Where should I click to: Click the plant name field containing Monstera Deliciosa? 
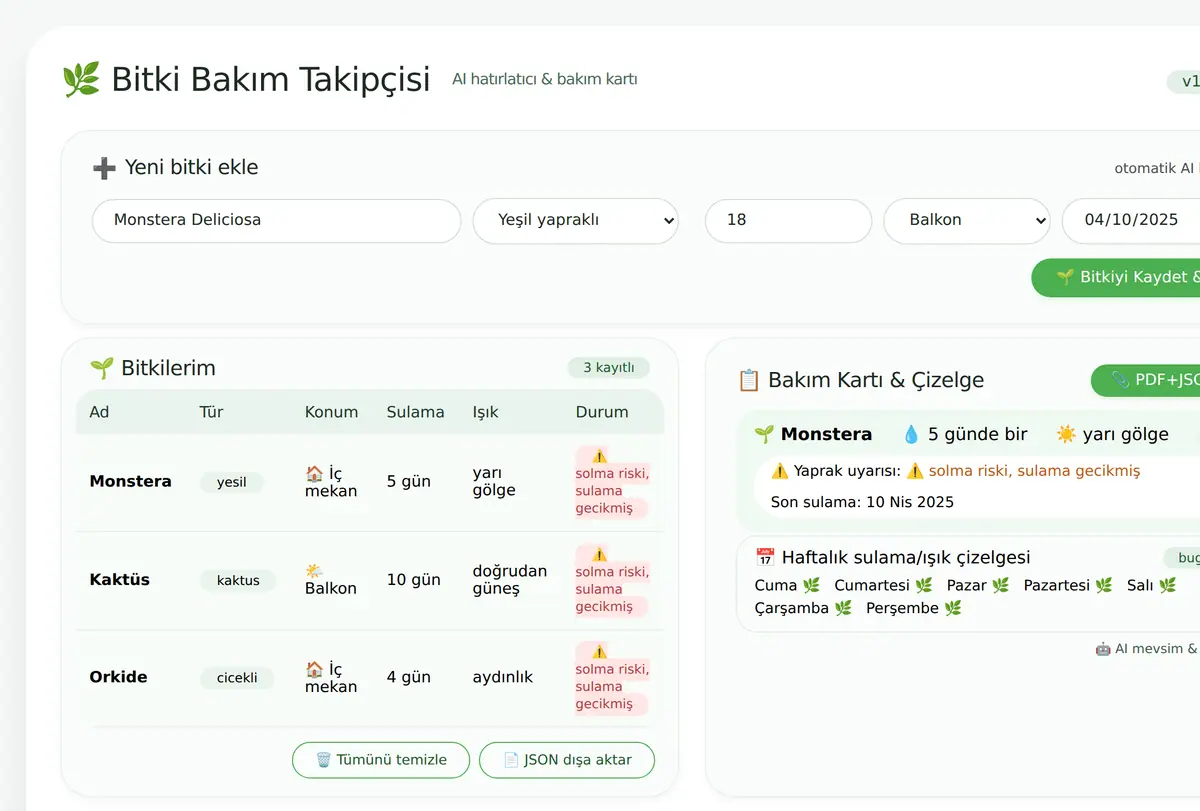tap(277, 221)
